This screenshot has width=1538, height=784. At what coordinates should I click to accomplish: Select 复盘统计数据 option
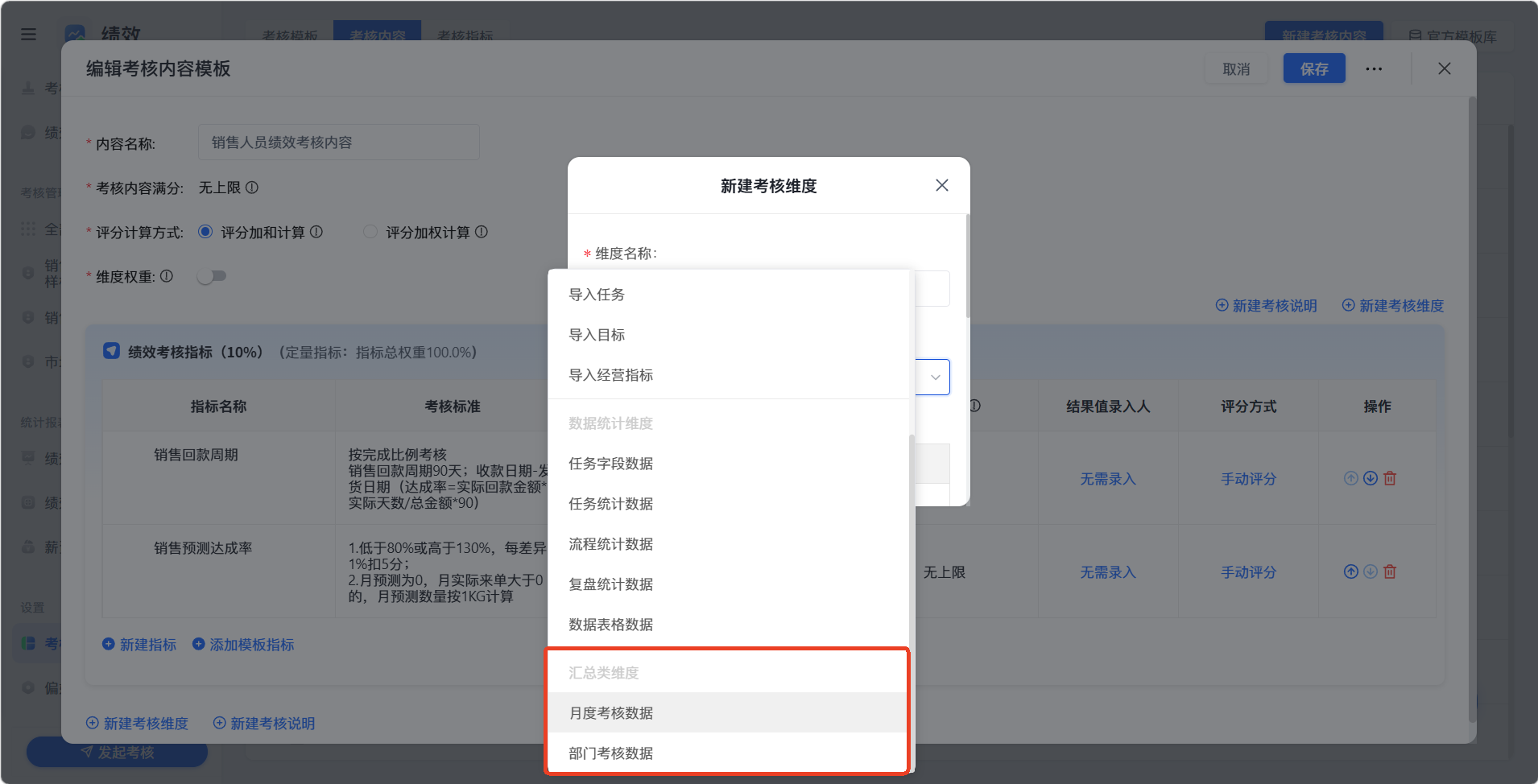pos(729,584)
